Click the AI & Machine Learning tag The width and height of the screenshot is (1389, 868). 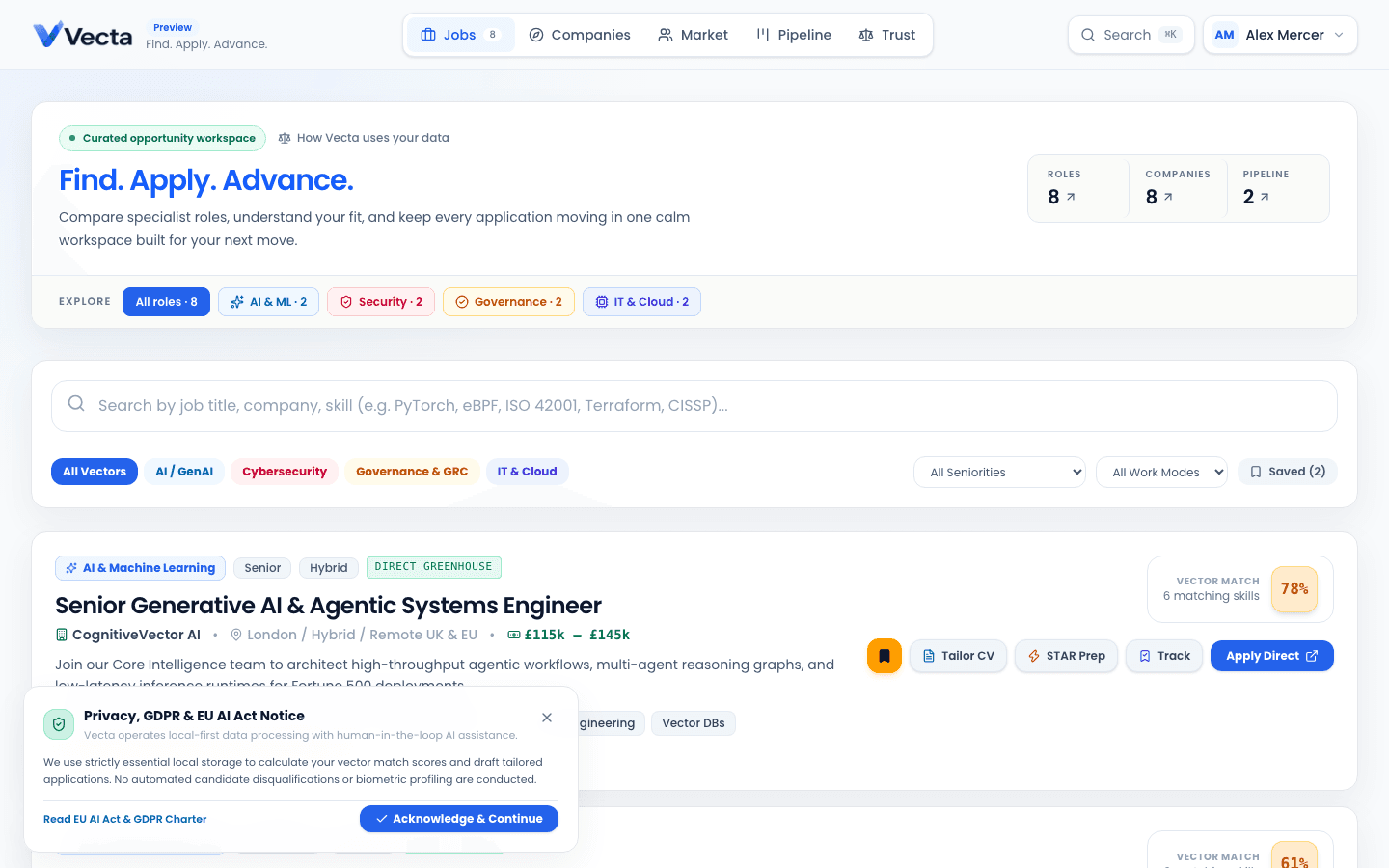pyautogui.click(x=140, y=568)
